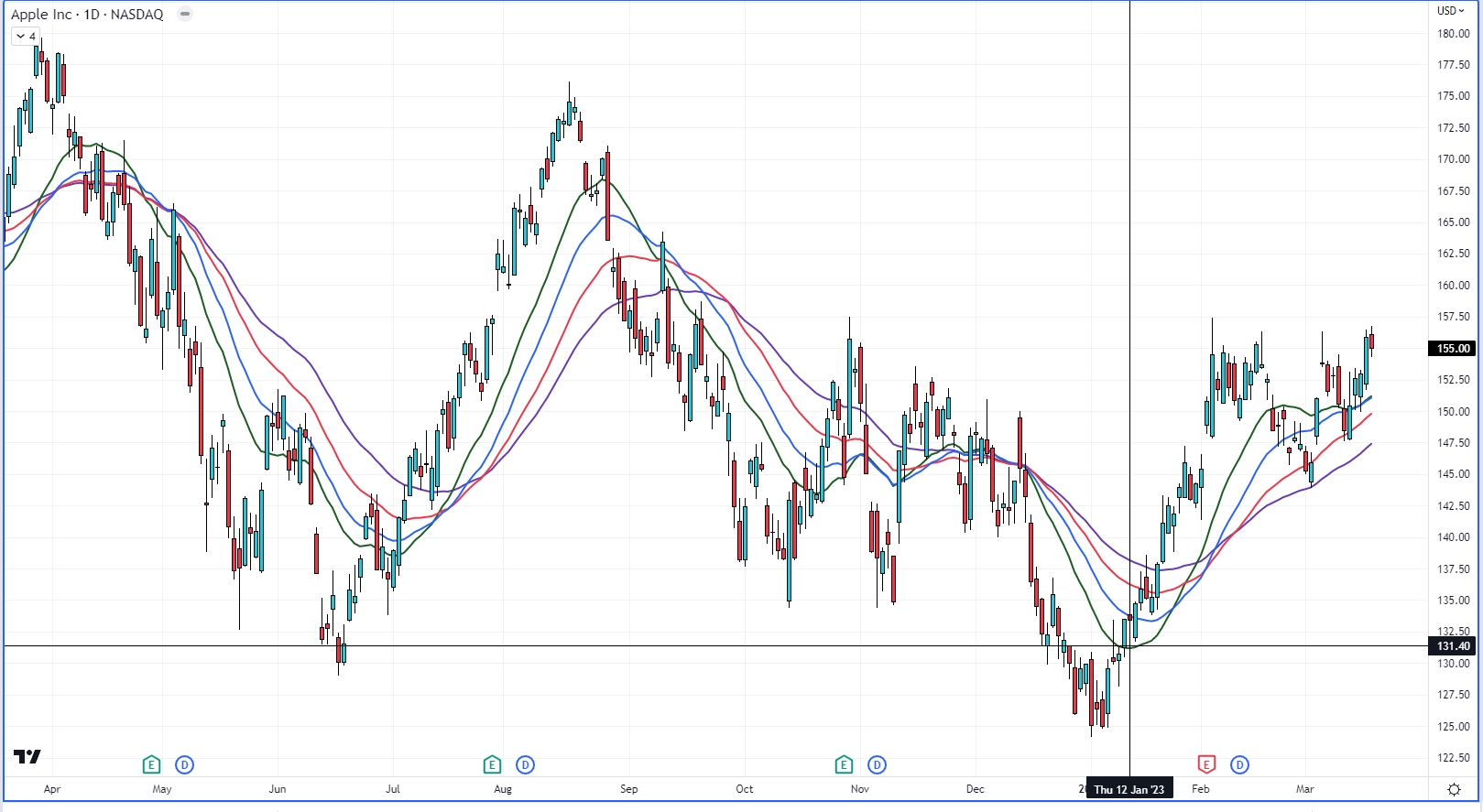Click the 122.50 price axis label
Screen dimensions: 1483x812
coord(1454,758)
